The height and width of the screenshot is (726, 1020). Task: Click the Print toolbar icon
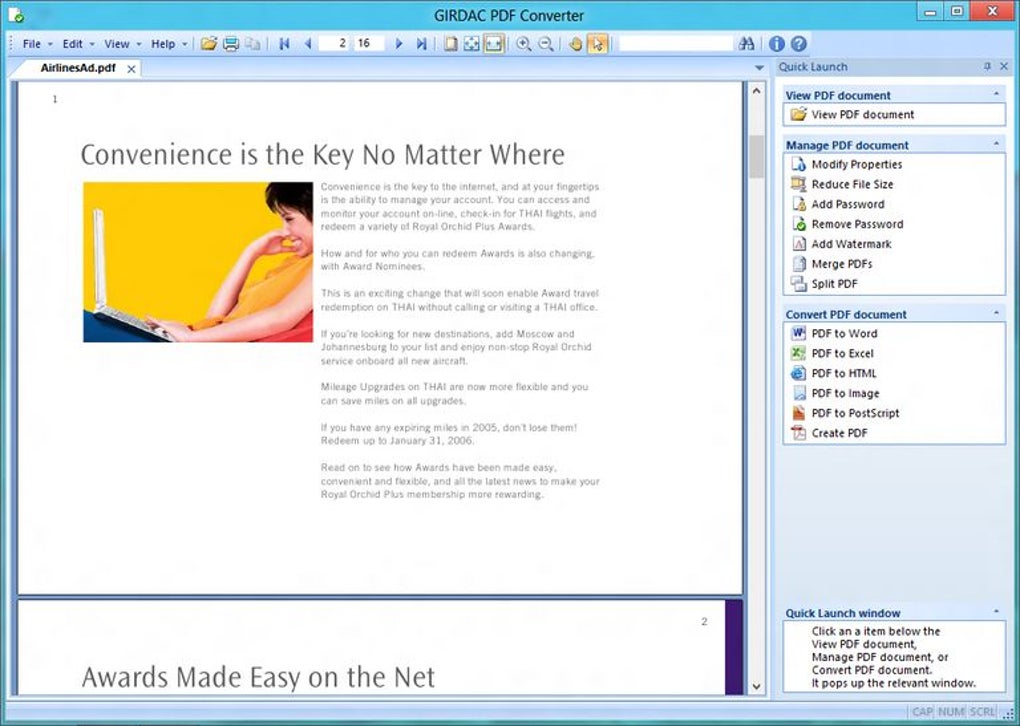[x=231, y=44]
